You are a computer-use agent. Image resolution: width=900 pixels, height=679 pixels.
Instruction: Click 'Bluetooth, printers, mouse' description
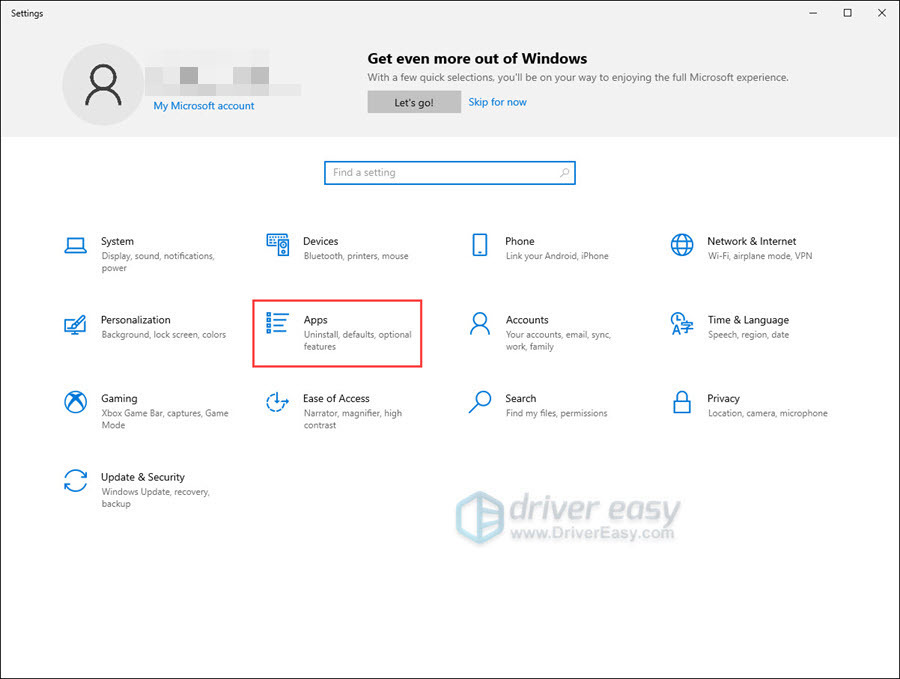[x=356, y=256]
